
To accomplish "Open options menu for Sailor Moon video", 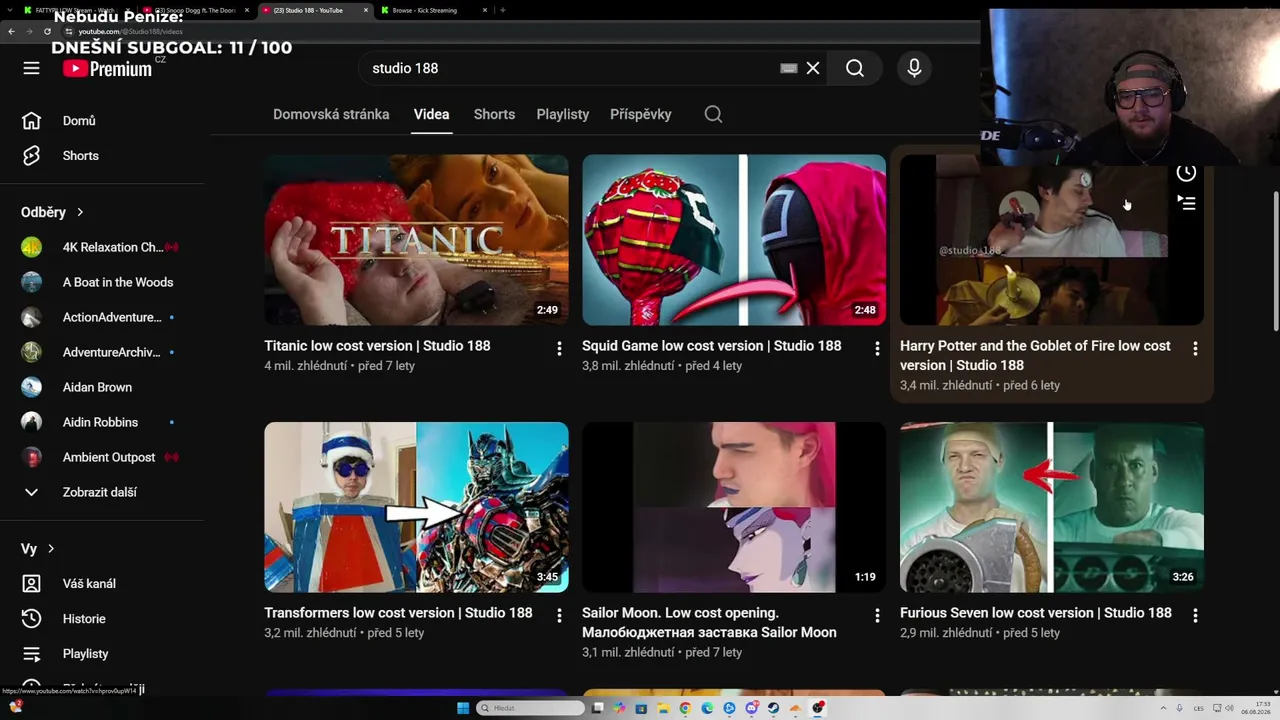I will point(877,615).
